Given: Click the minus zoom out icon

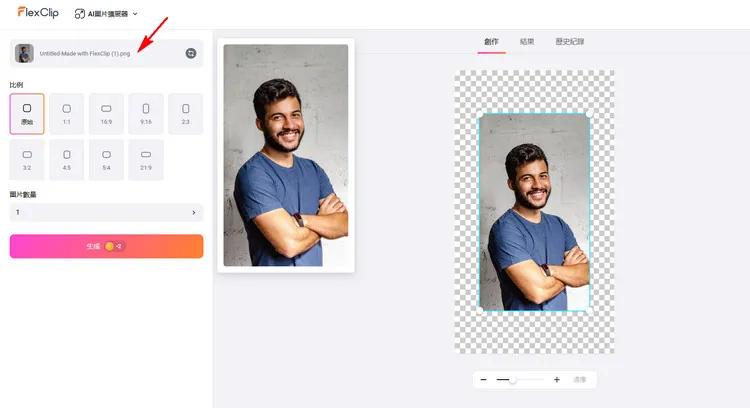Looking at the screenshot, I should coord(483,380).
